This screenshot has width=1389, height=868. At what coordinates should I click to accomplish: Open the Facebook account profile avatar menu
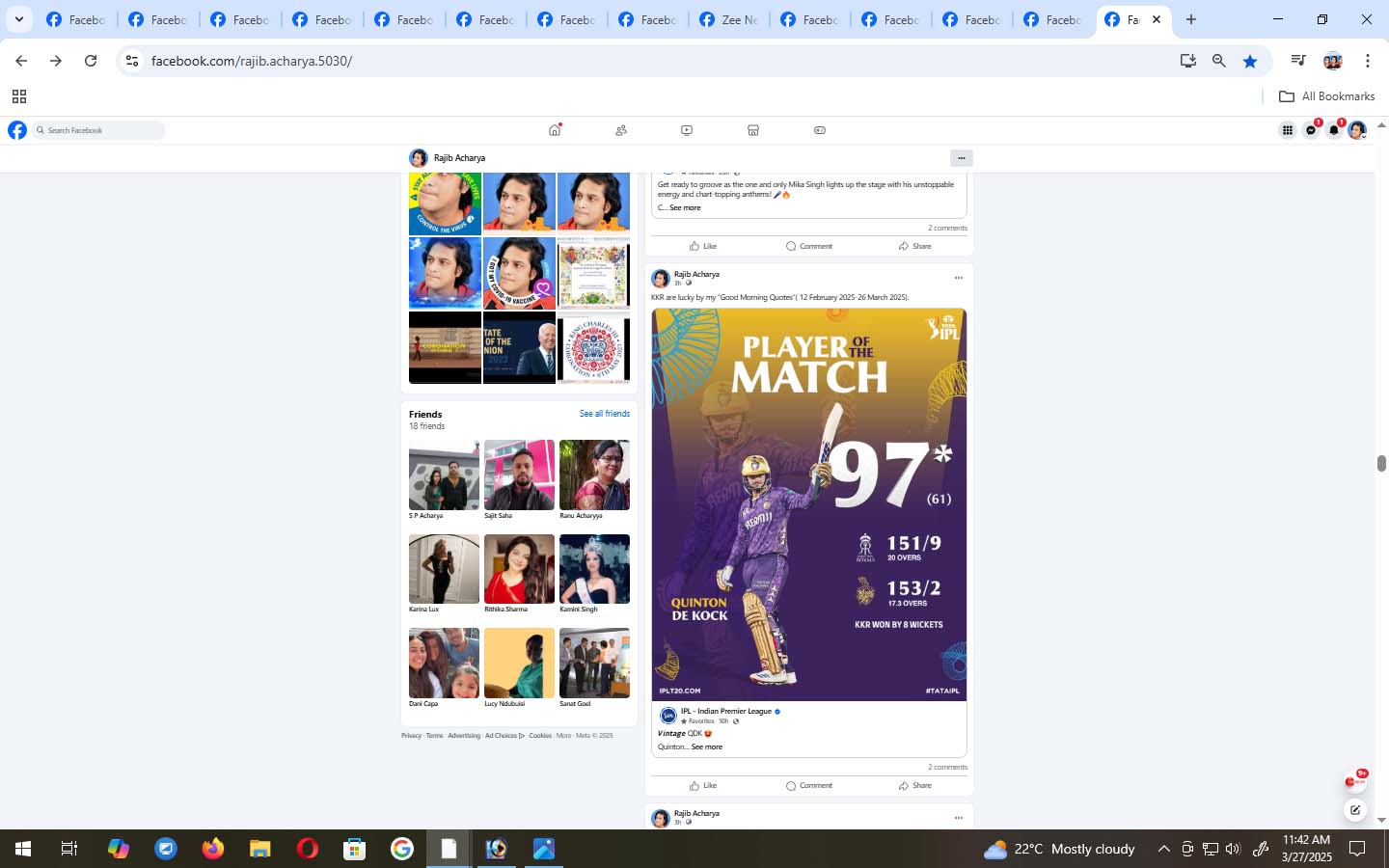pyautogui.click(x=1357, y=130)
